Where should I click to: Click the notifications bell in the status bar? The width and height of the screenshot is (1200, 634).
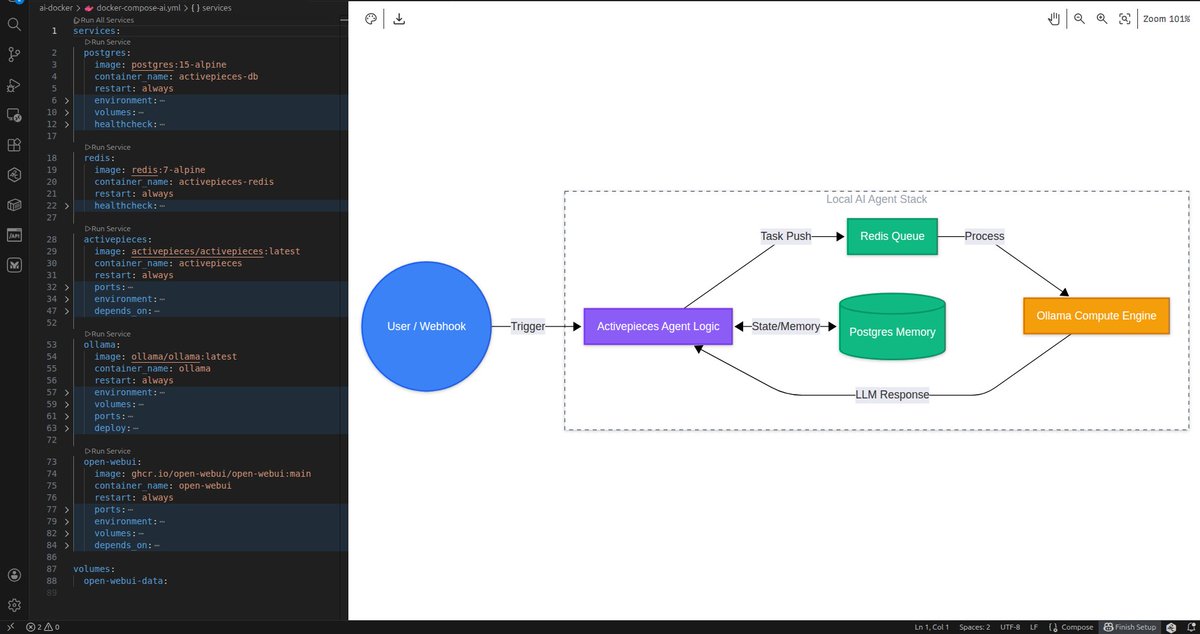pos(1189,627)
